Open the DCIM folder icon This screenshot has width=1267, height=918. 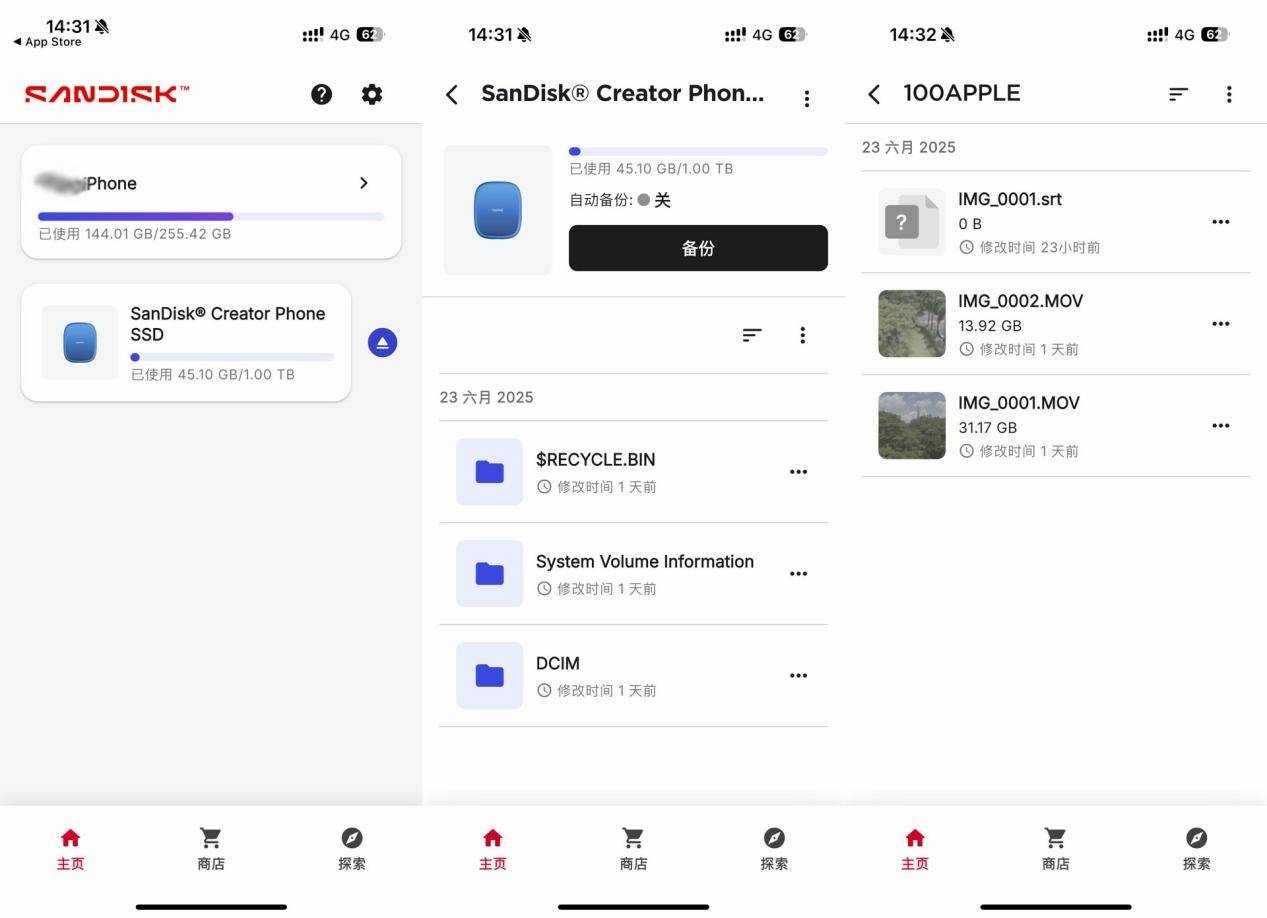click(489, 676)
